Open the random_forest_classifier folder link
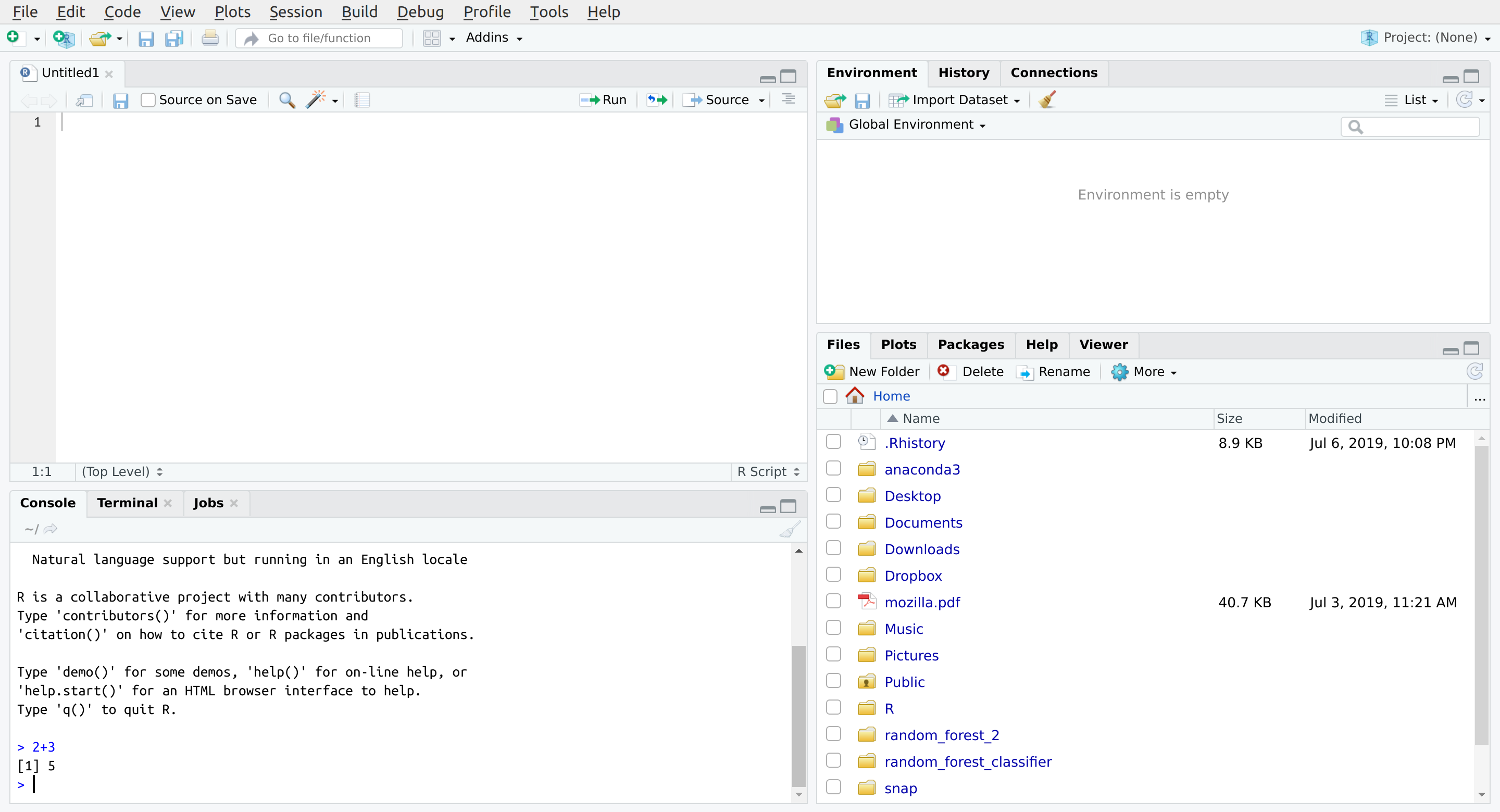The image size is (1500, 812). (968, 761)
